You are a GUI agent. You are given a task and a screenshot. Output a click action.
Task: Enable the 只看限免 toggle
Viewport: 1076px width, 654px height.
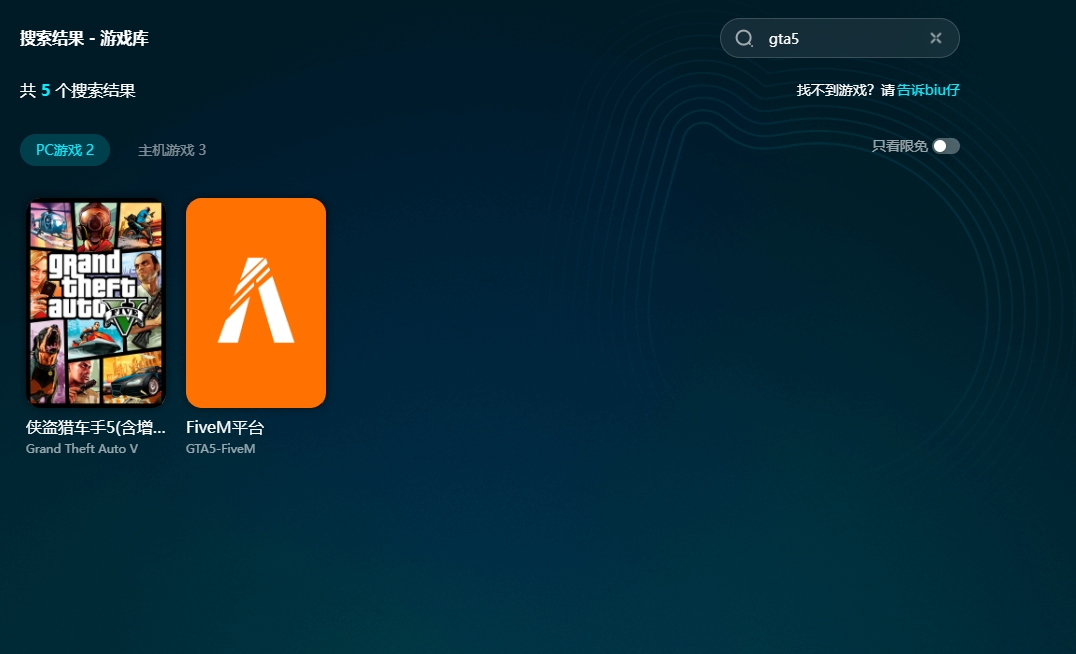(946, 146)
